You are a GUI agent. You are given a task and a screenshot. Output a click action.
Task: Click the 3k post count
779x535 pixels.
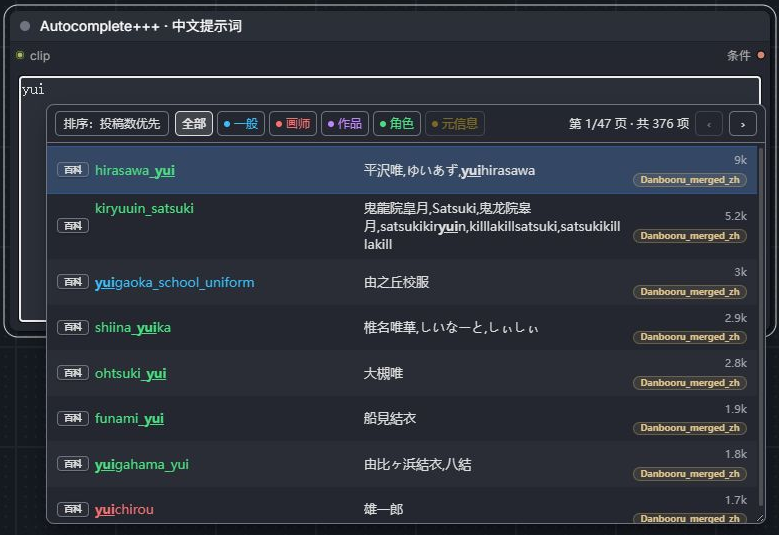[x=740, y=272]
